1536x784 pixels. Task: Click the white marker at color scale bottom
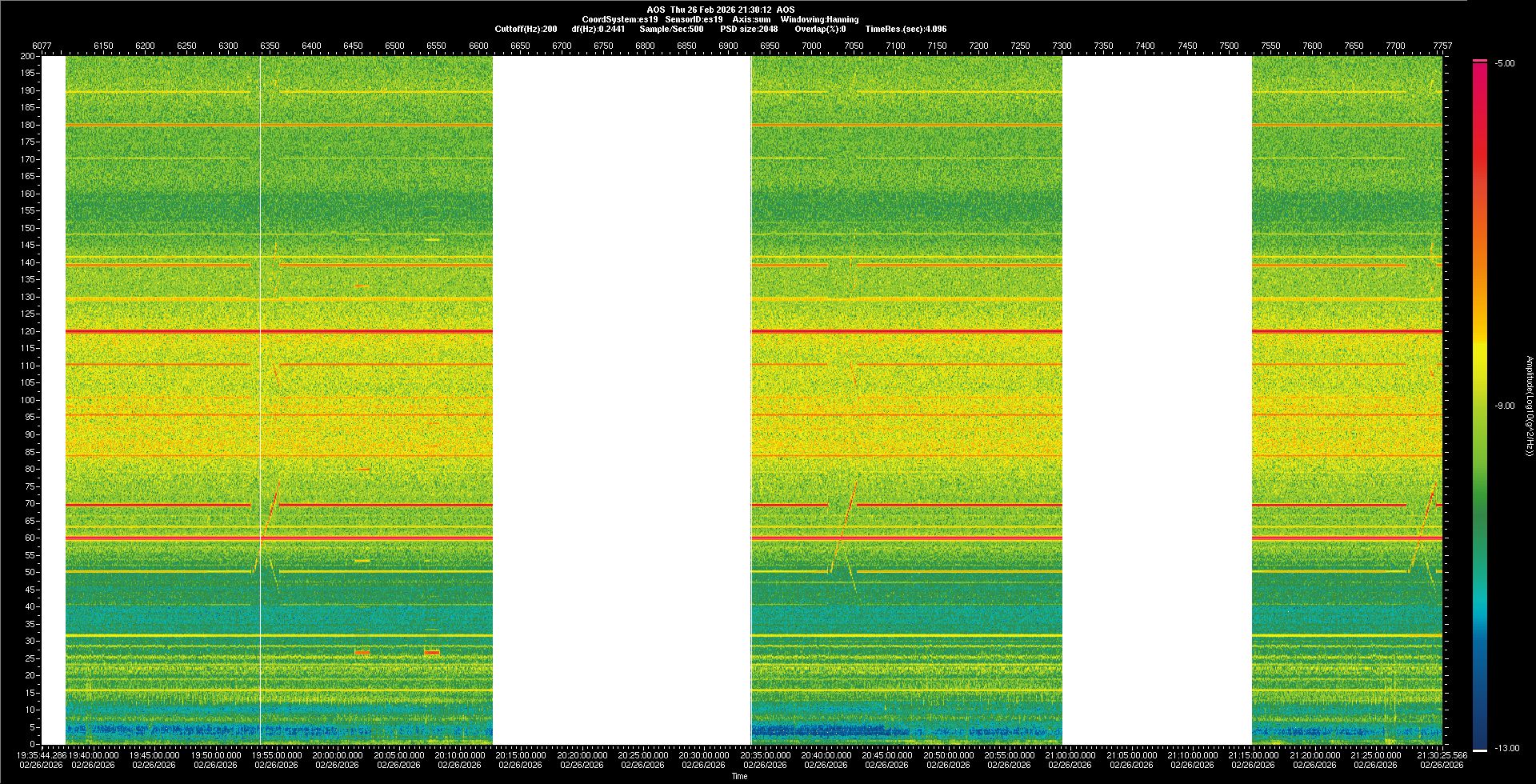tap(1480, 750)
